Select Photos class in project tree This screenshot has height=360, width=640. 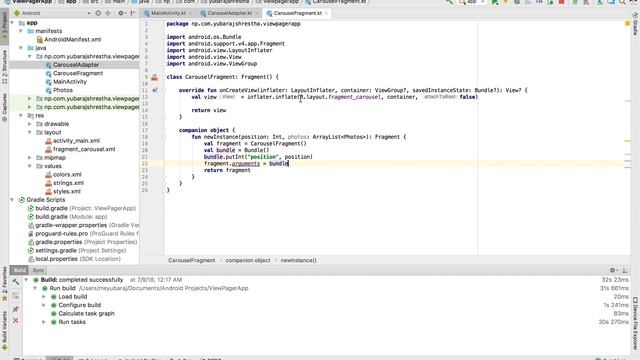coord(62,90)
